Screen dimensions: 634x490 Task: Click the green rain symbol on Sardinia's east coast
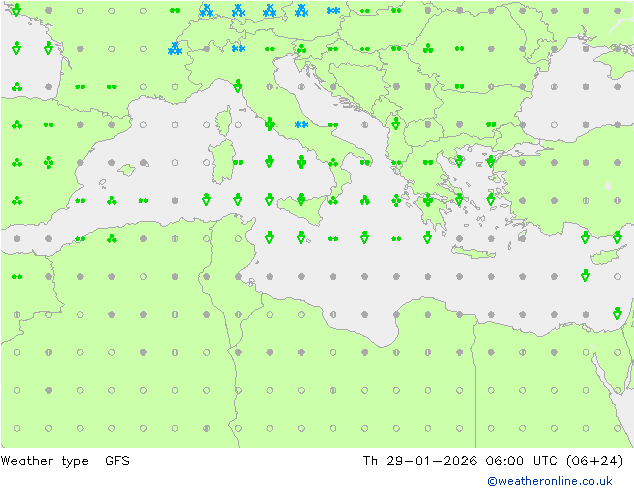tap(238, 163)
